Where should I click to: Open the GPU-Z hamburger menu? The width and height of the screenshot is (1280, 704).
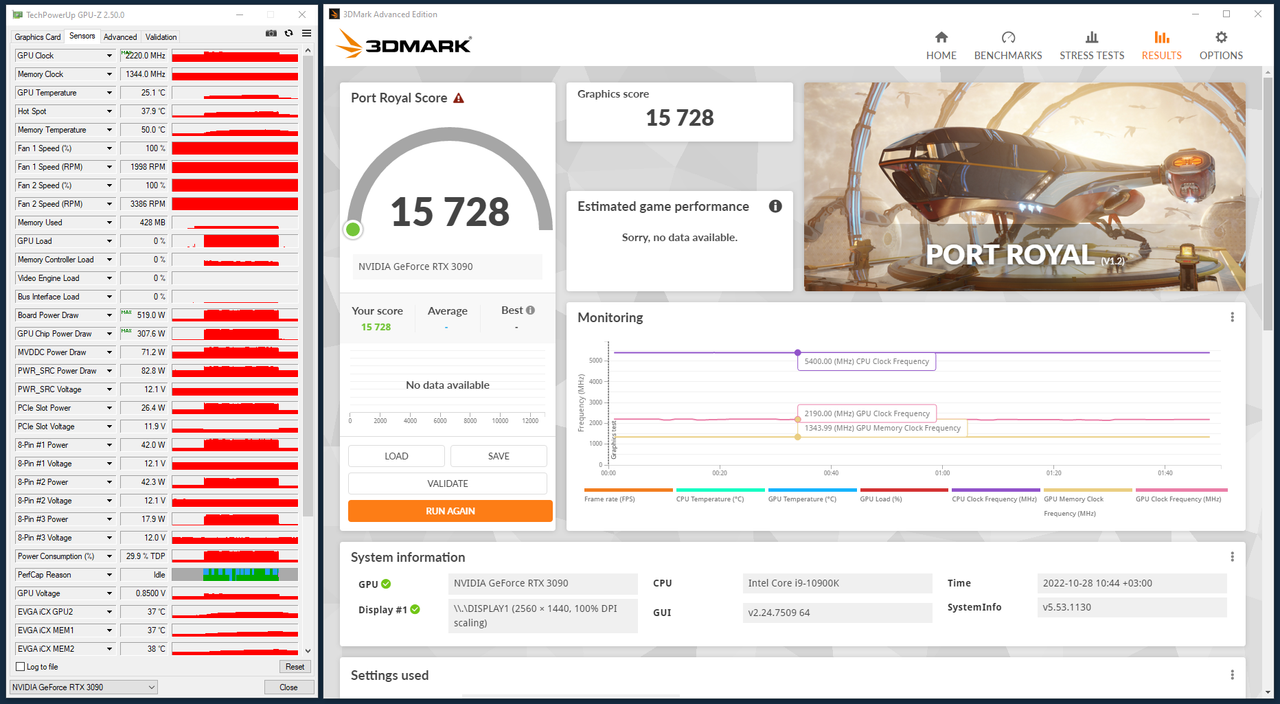(306, 34)
